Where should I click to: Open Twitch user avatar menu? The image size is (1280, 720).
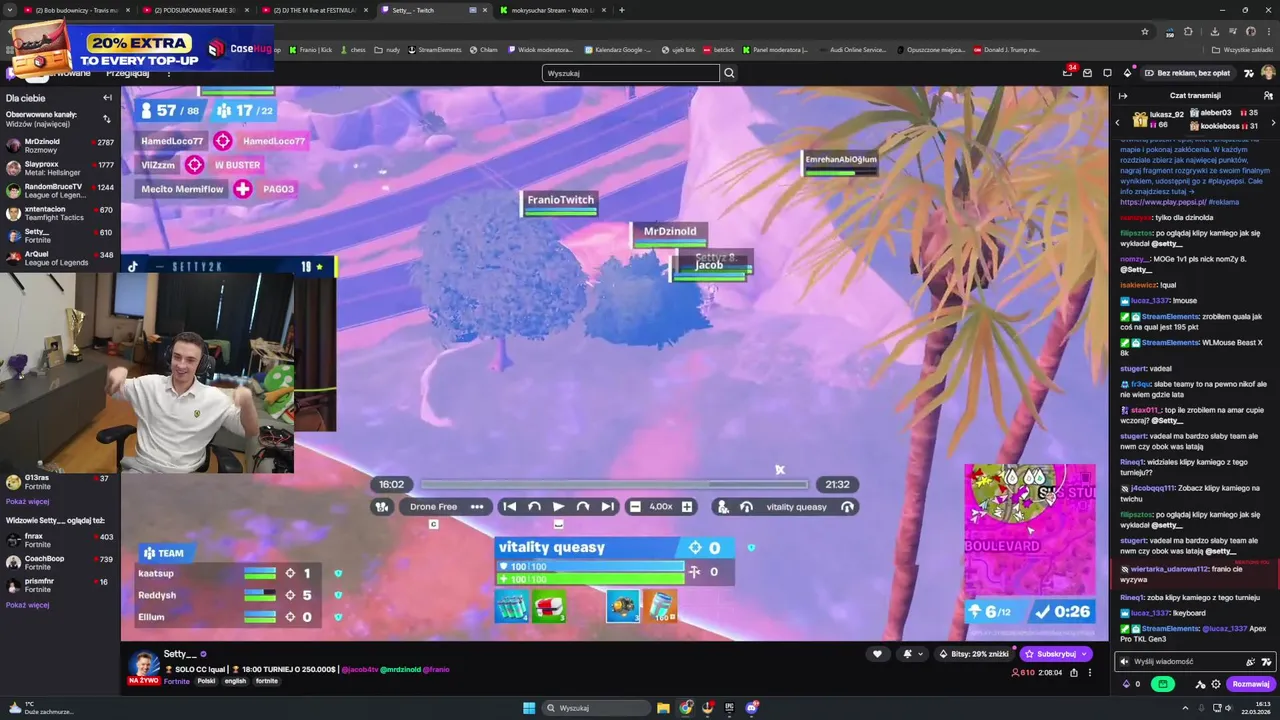pyautogui.click(x=1268, y=73)
